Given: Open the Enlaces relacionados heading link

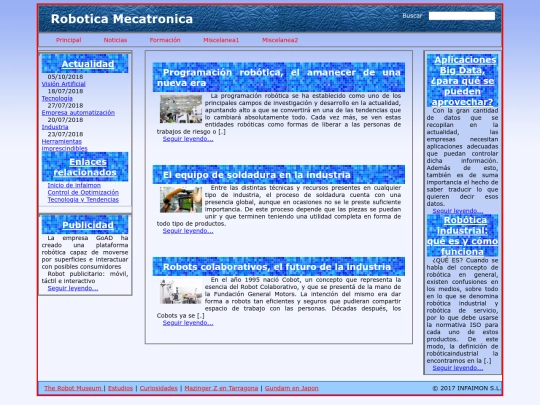Looking at the screenshot, I should [x=85, y=167].
